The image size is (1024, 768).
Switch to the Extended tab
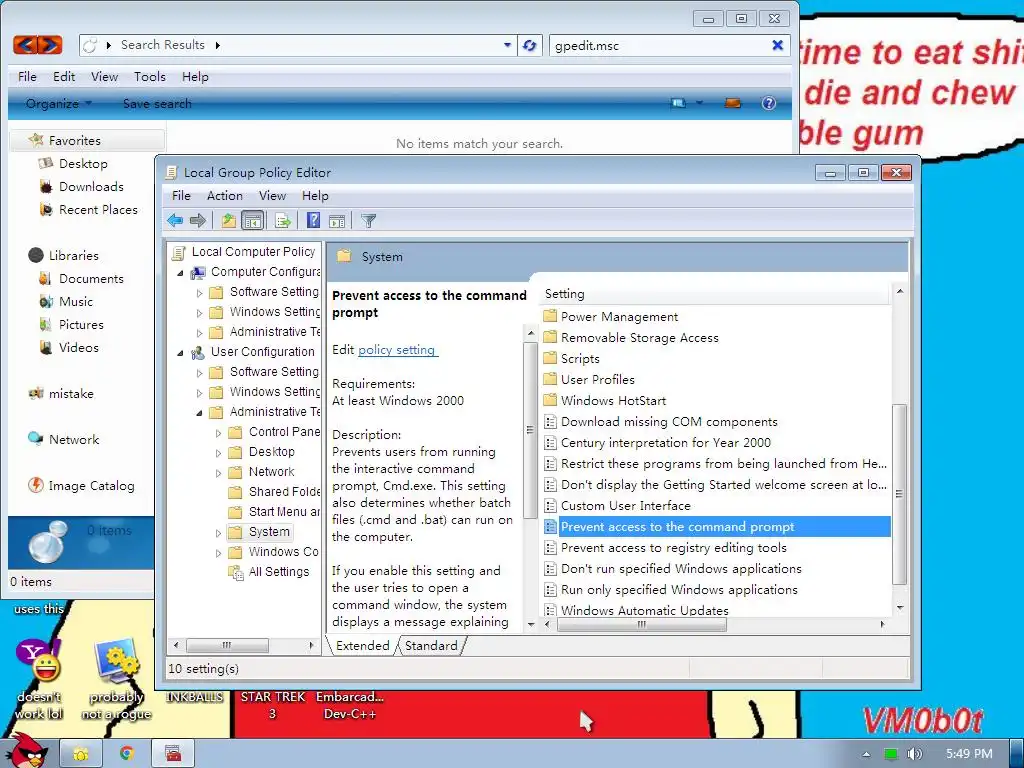tap(362, 646)
